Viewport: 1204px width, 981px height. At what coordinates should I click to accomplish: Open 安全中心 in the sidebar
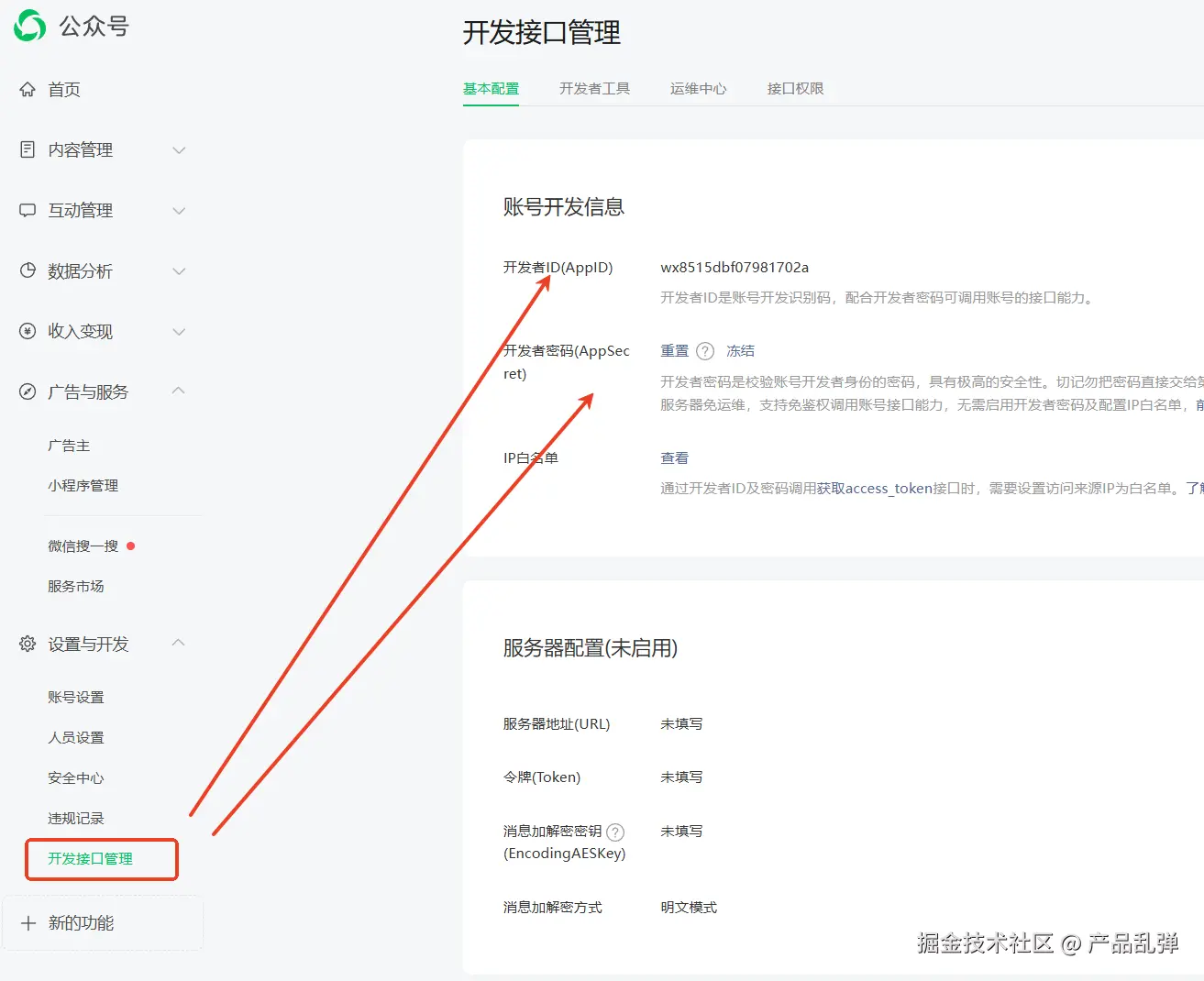(x=75, y=778)
